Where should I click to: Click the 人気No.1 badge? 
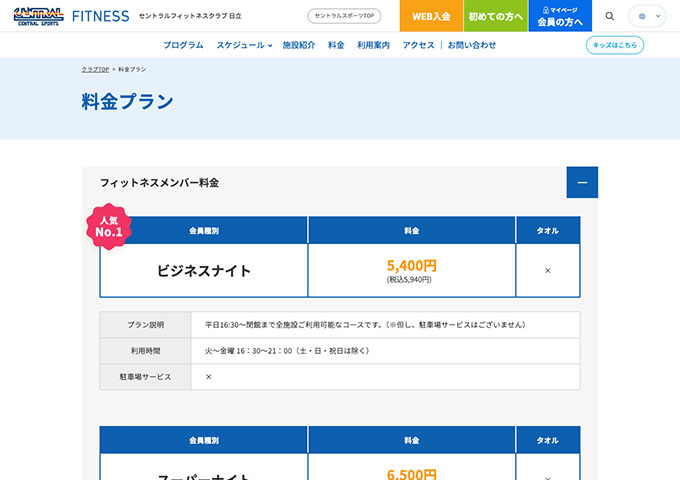pyautogui.click(x=108, y=226)
